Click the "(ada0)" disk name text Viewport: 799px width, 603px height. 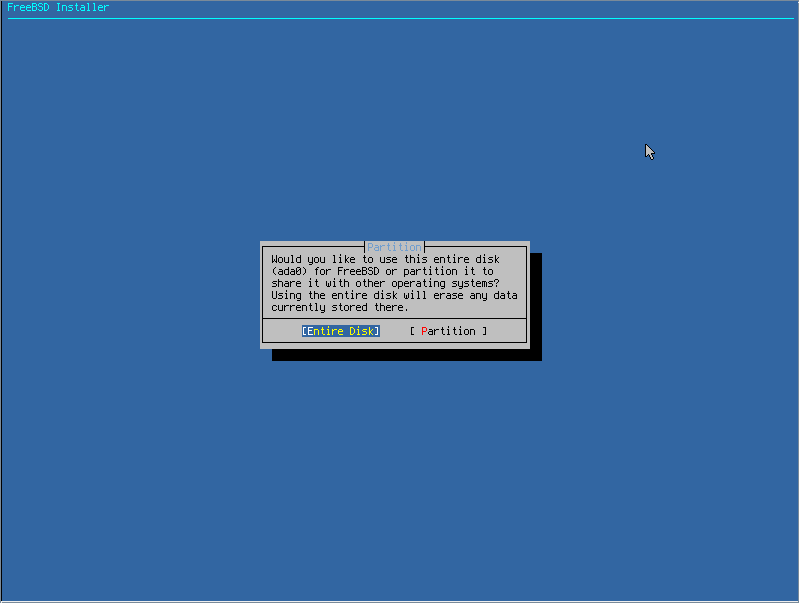click(x=289, y=271)
